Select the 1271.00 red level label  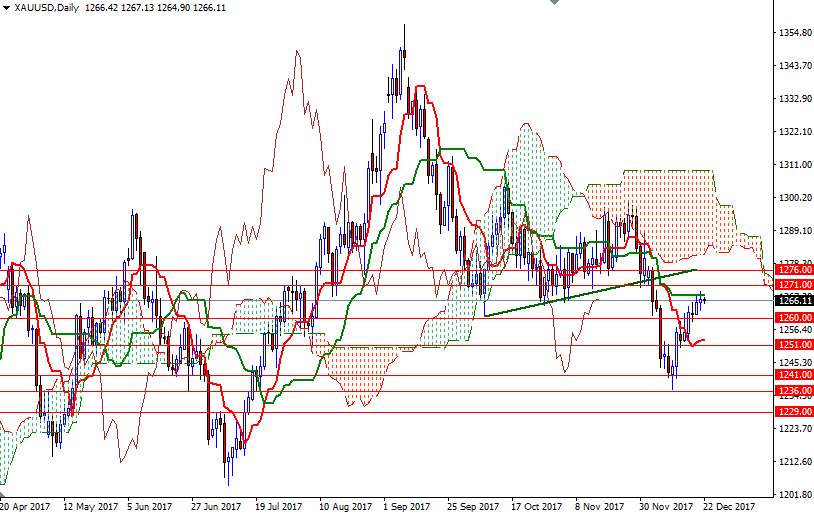(793, 285)
